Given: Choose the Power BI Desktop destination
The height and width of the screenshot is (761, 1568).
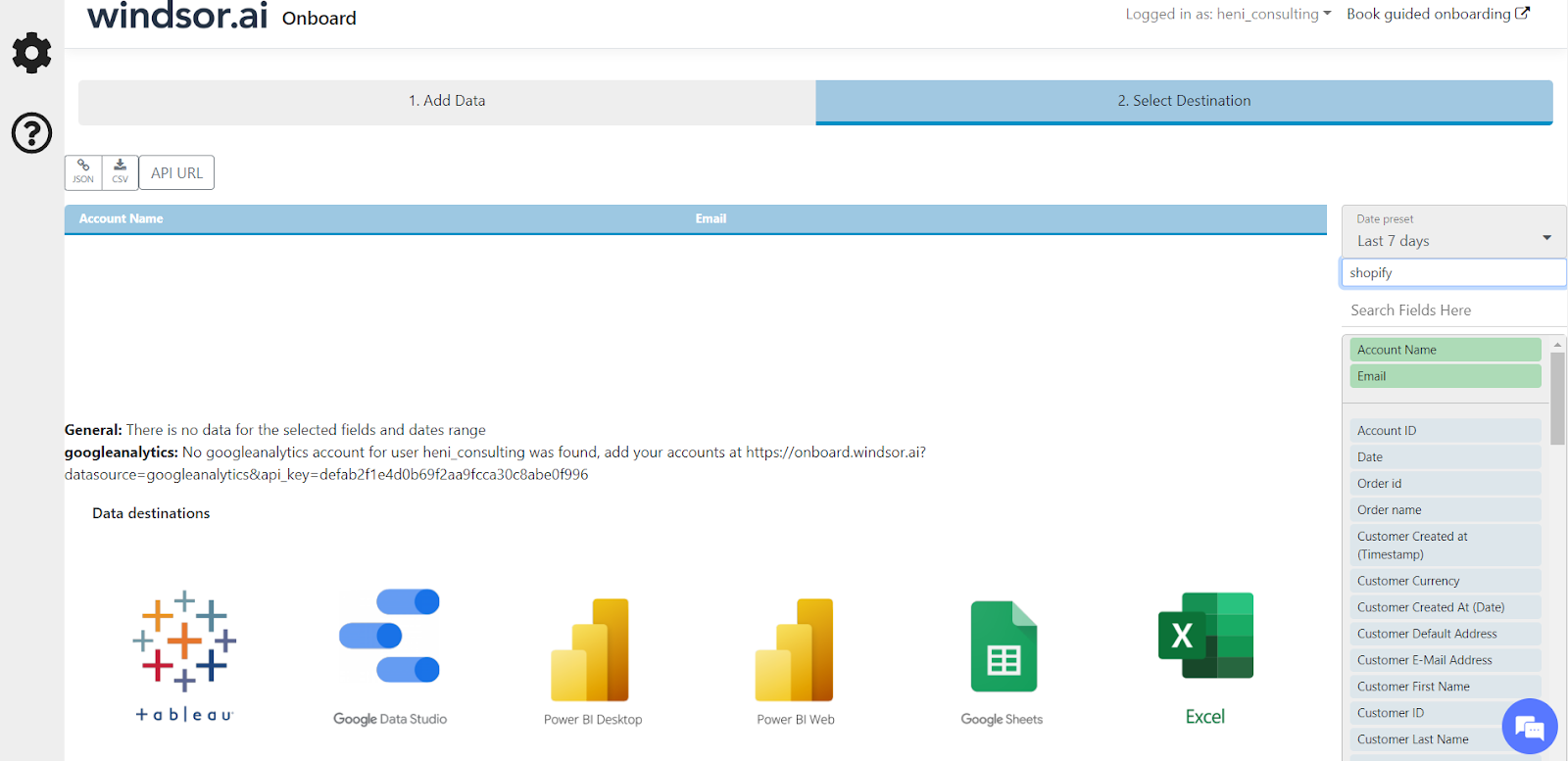Looking at the screenshot, I should pyautogui.click(x=593, y=661).
